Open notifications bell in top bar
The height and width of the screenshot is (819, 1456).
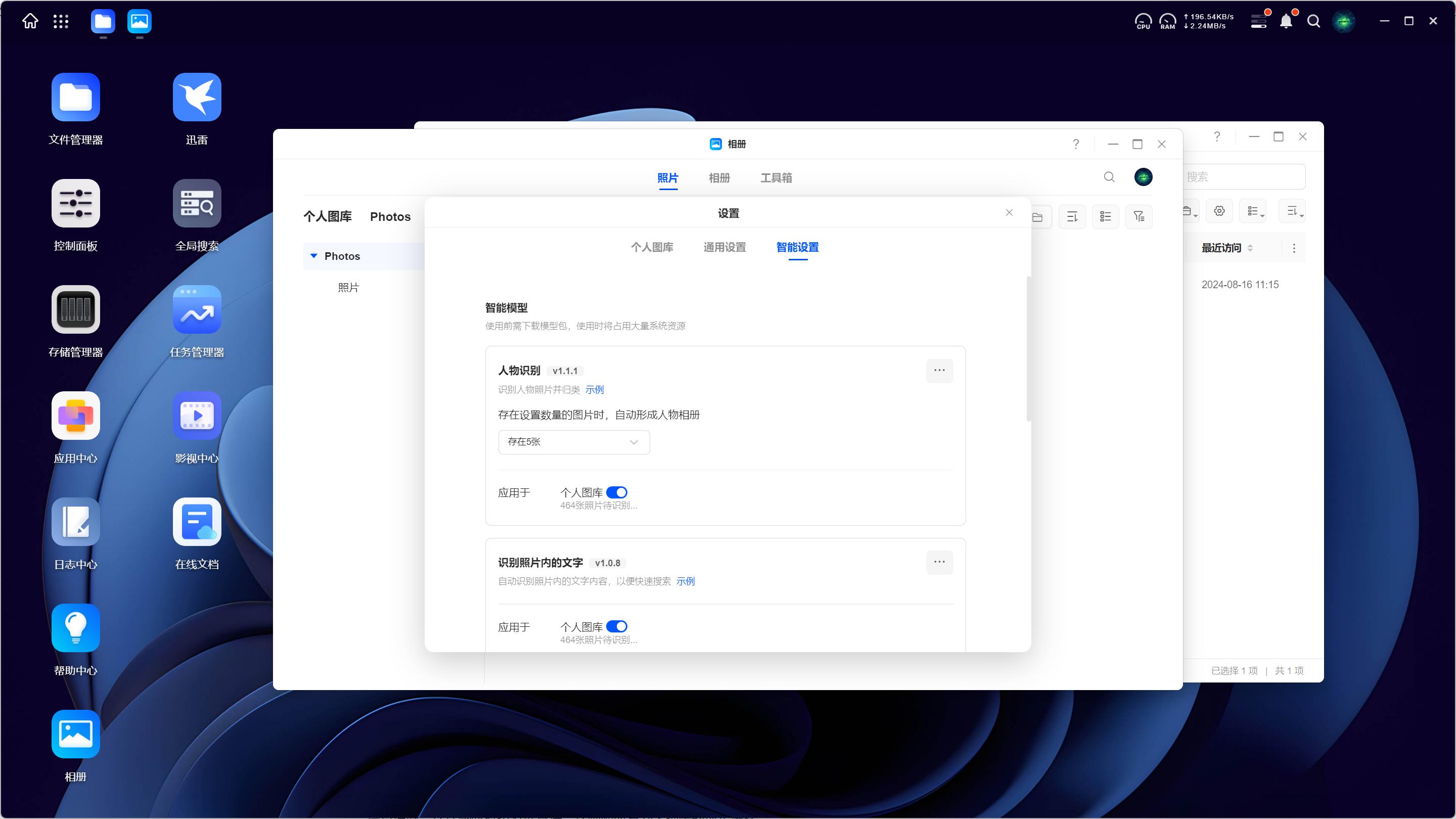[x=1287, y=21]
